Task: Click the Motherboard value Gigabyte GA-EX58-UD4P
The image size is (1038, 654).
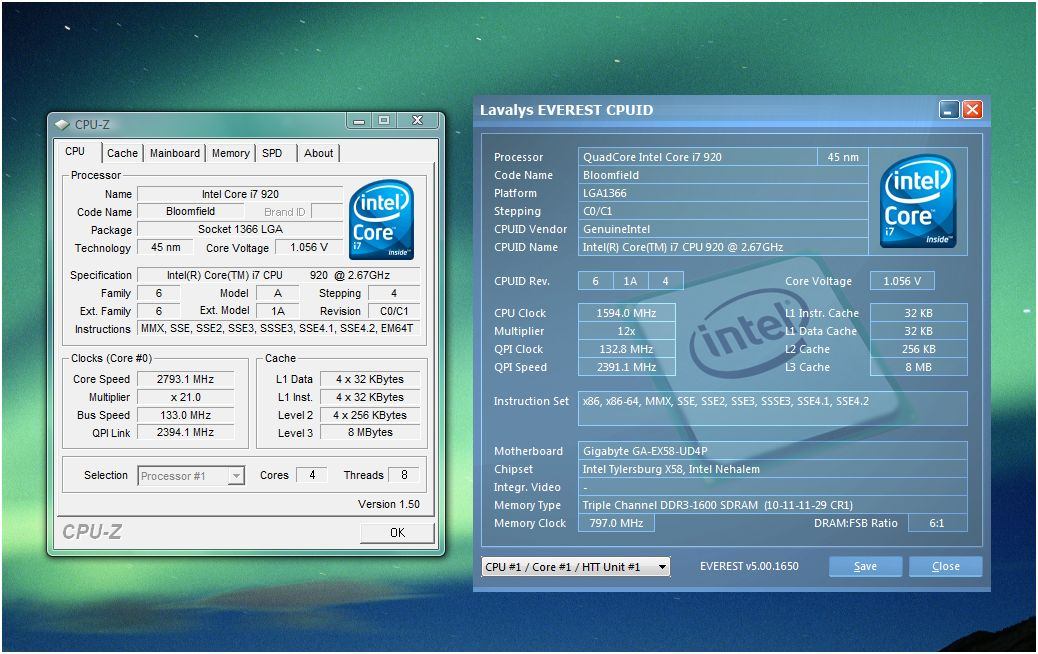Action: pos(772,451)
